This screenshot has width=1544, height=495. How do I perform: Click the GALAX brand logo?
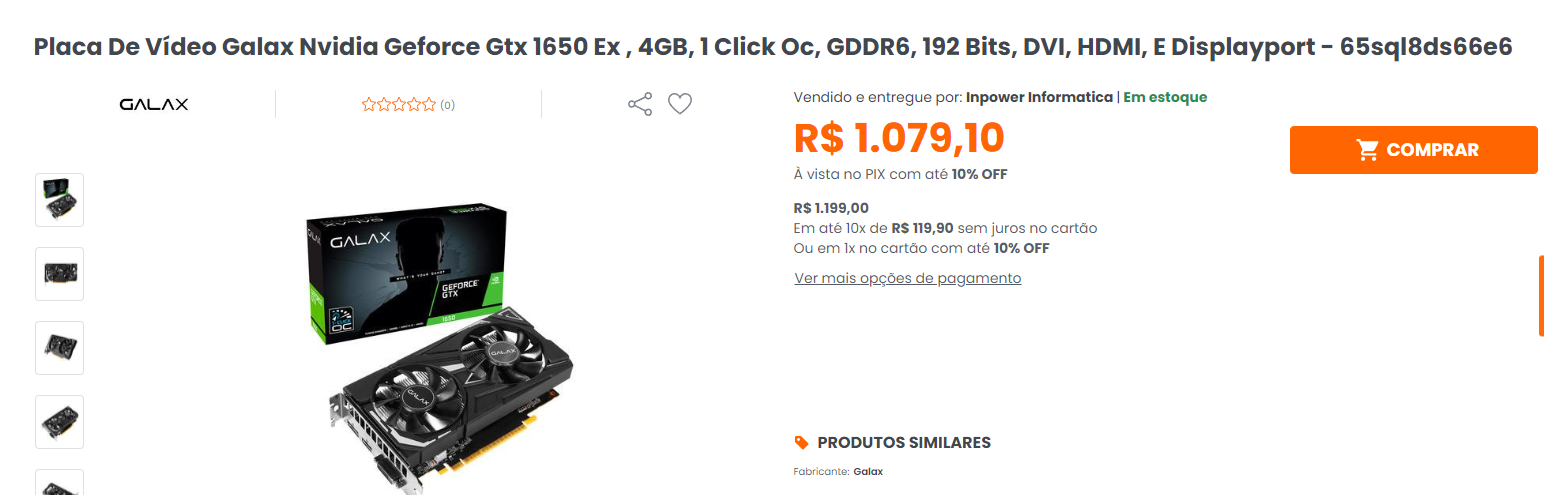click(x=154, y=104)
